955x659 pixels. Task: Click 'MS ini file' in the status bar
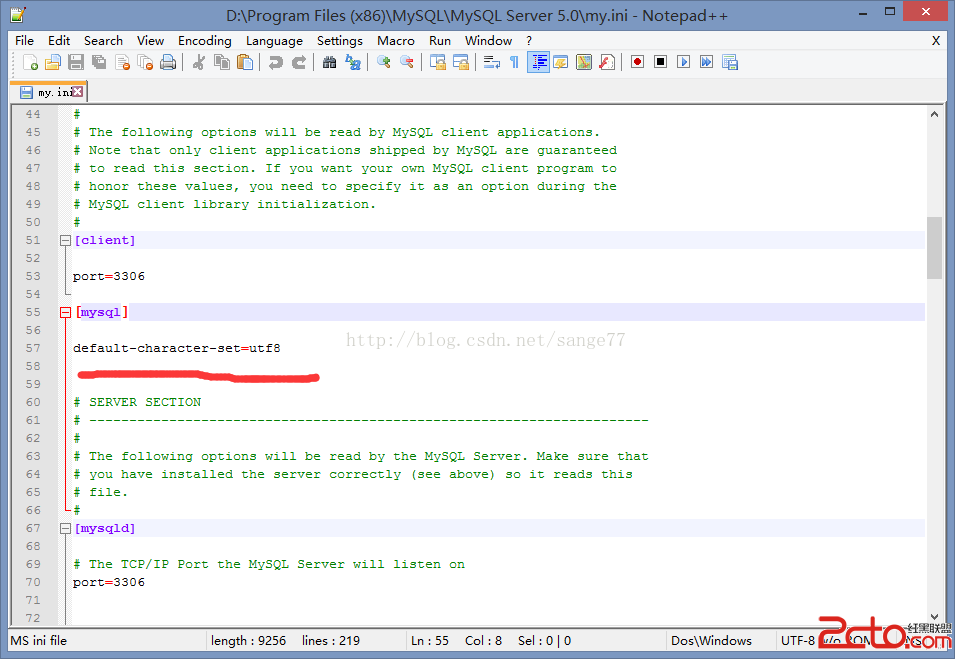click(x=38, y=641)
